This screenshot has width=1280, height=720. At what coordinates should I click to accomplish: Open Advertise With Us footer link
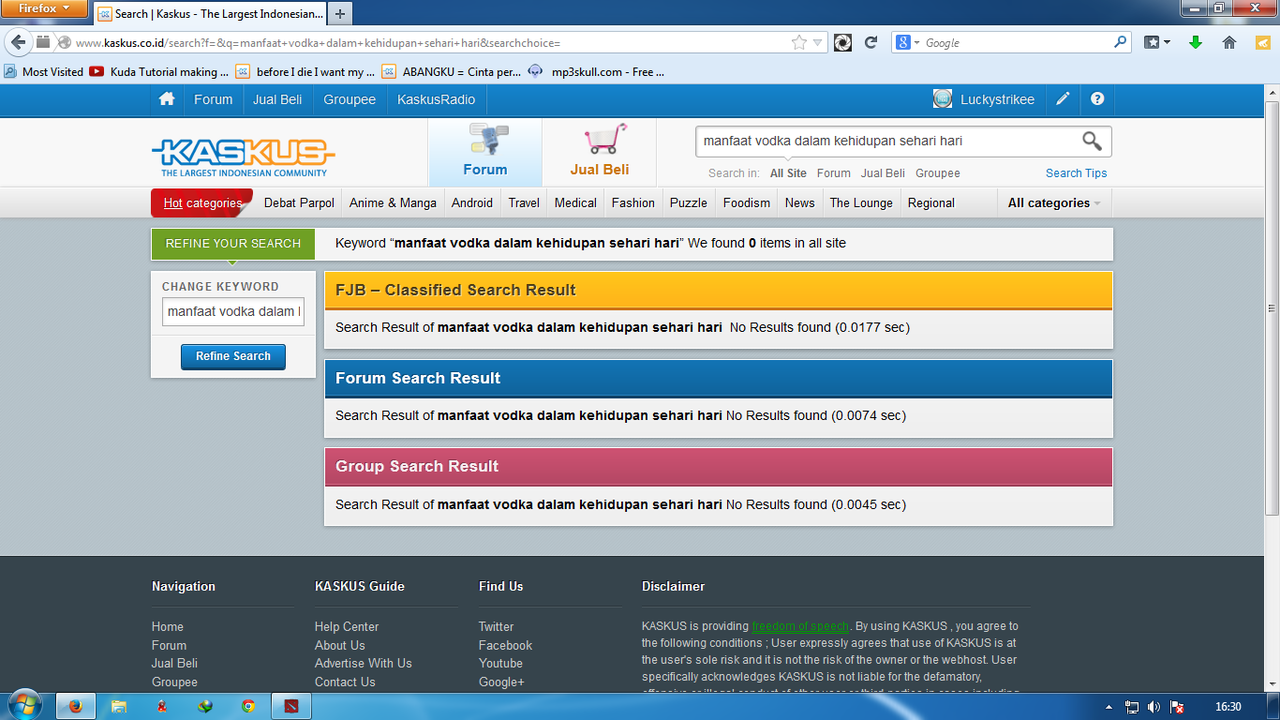(x=363, y=663)
